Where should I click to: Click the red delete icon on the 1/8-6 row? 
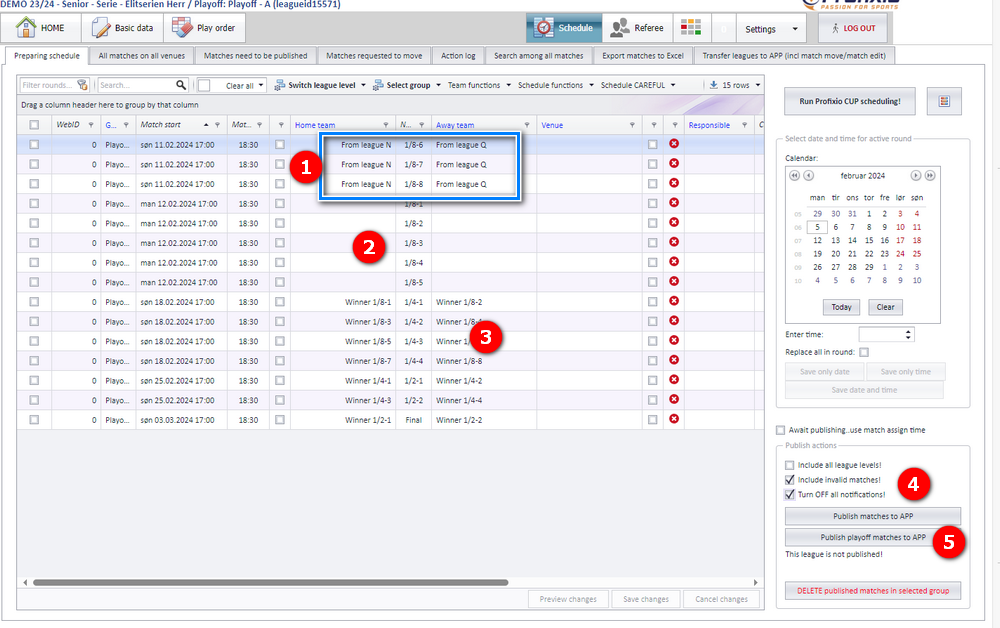(x=674, y=143)
